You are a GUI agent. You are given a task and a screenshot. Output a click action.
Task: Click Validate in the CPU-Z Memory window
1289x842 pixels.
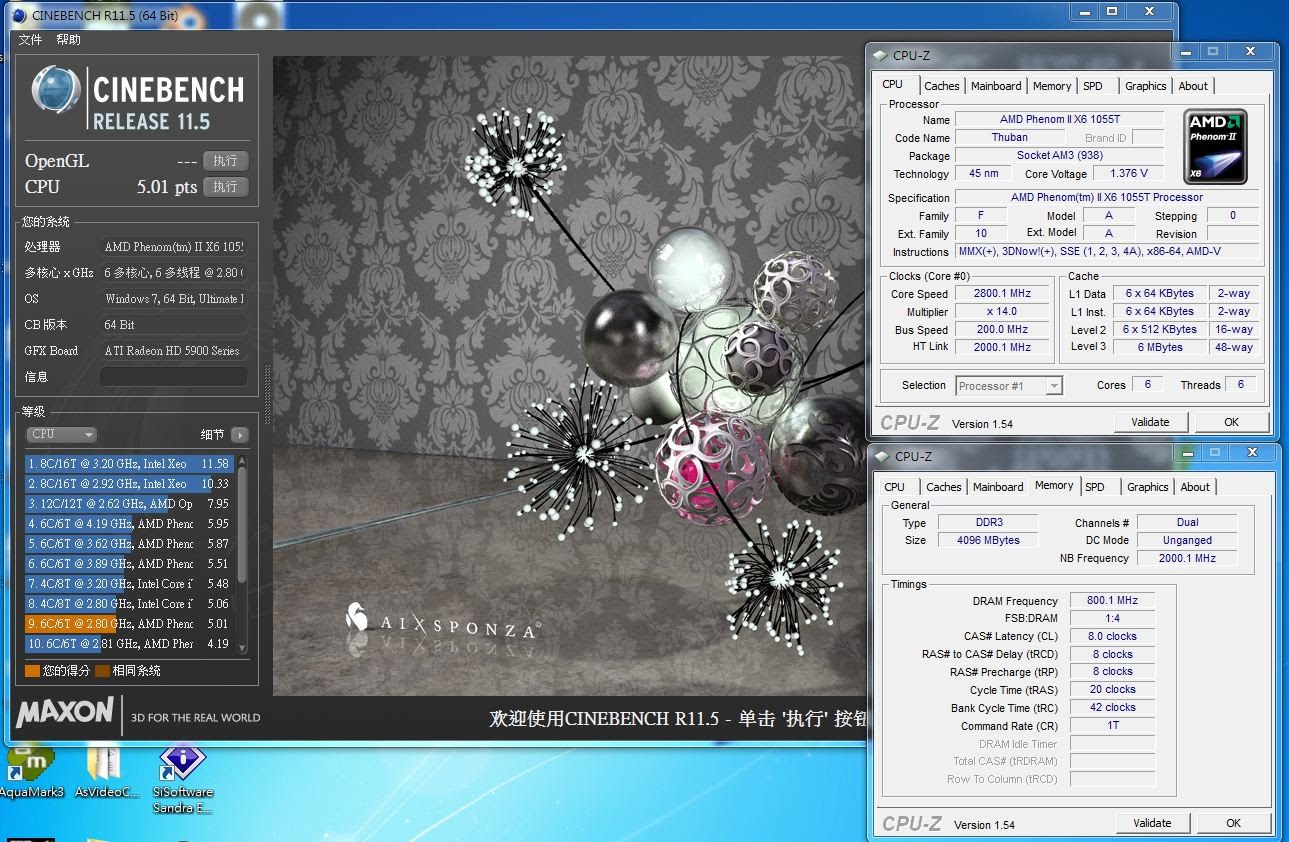pos(1152,823)
